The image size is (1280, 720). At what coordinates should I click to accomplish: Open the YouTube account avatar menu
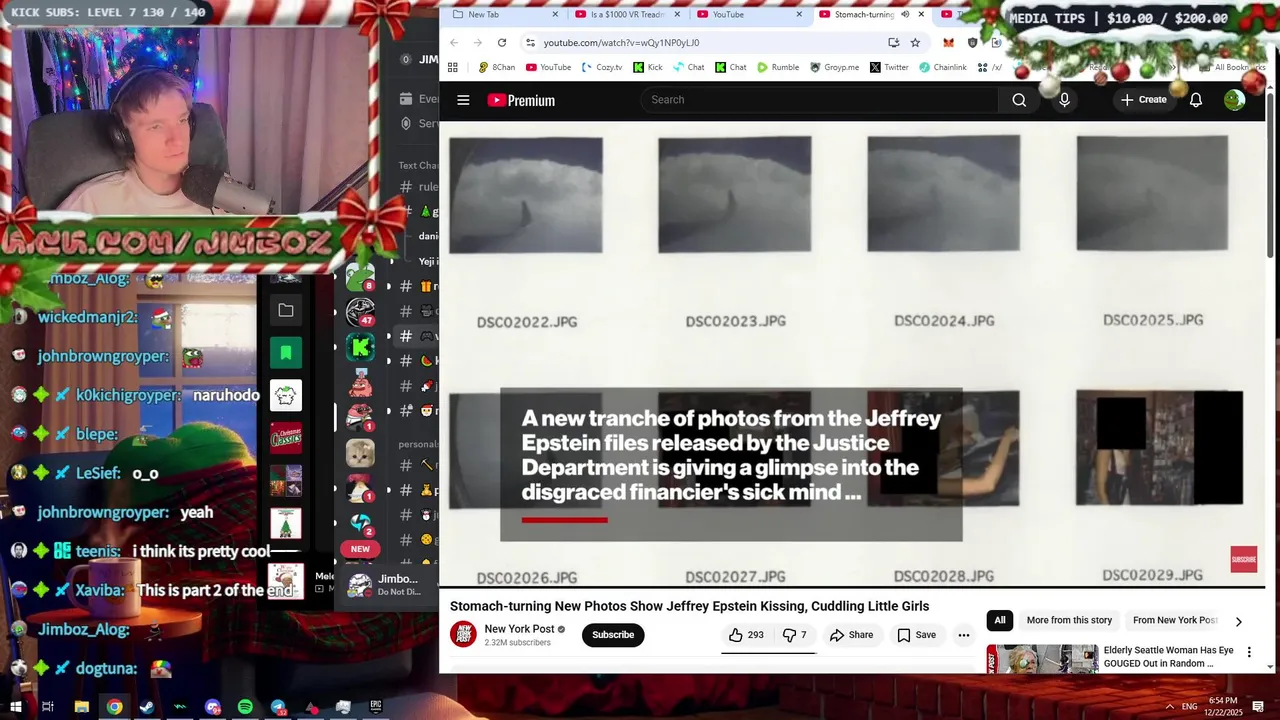point(1234,100)
